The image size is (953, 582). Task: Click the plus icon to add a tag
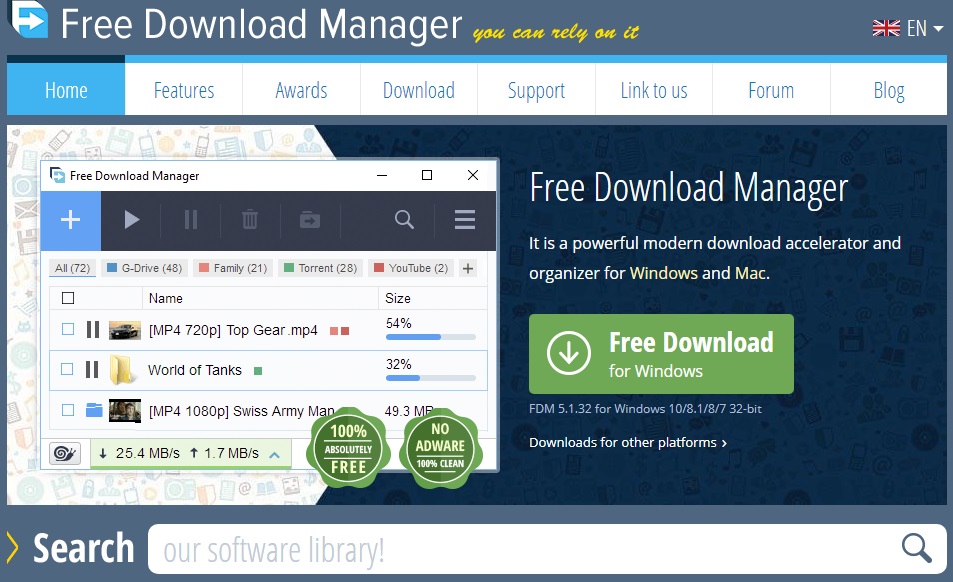point(468,268)
